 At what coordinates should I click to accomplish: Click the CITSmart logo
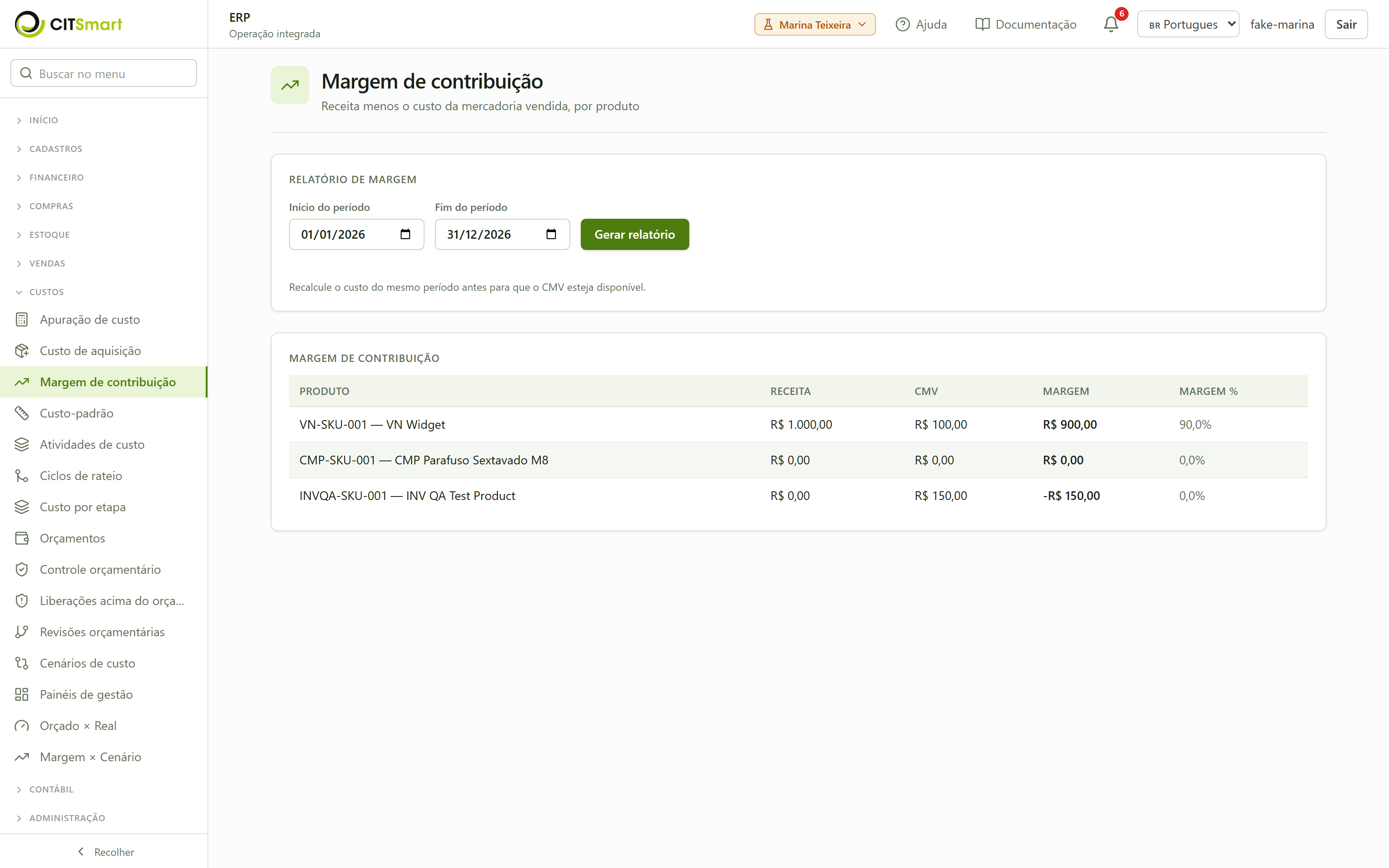[68, 24]
